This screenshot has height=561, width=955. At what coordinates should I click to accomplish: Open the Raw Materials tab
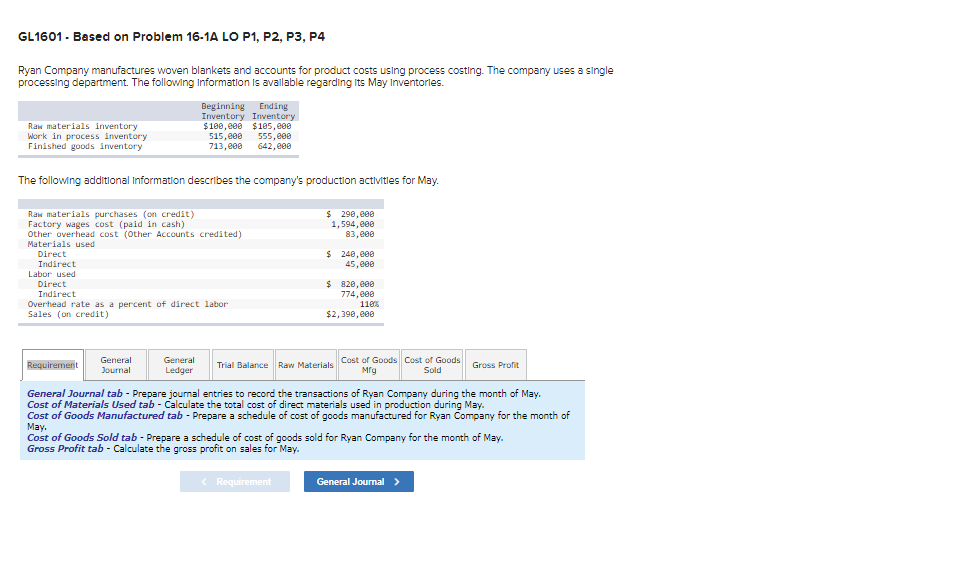click(x=306, y=365)
